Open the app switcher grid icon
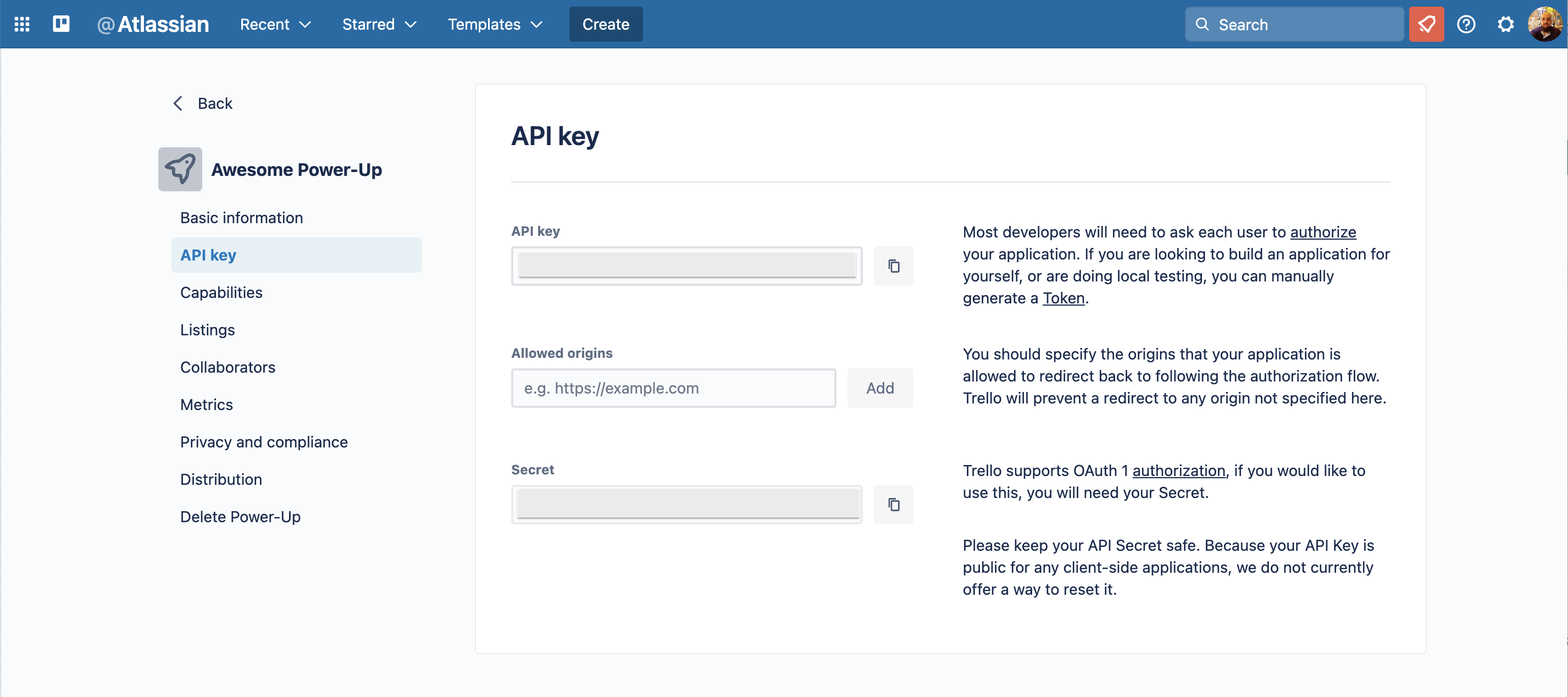Image resolution: width=1568 pixels, height=697 pixels. pos(22,24)
